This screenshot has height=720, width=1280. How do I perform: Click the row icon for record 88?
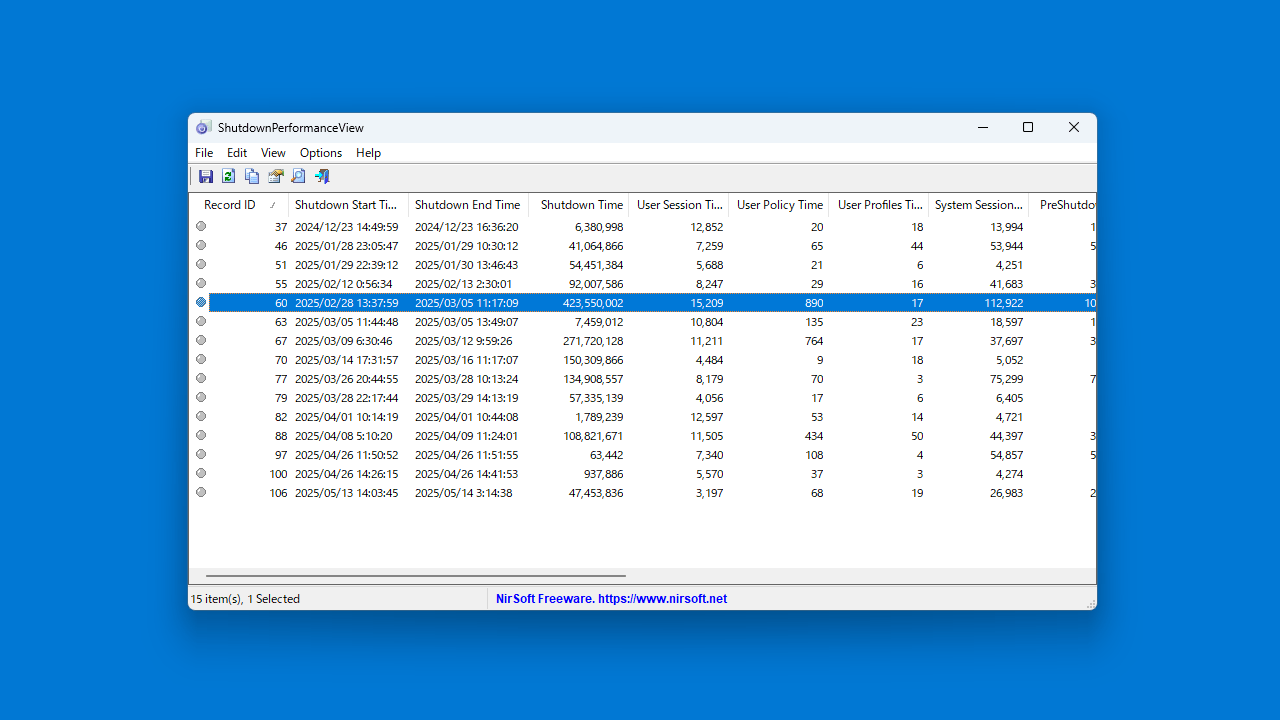[201, 435]
